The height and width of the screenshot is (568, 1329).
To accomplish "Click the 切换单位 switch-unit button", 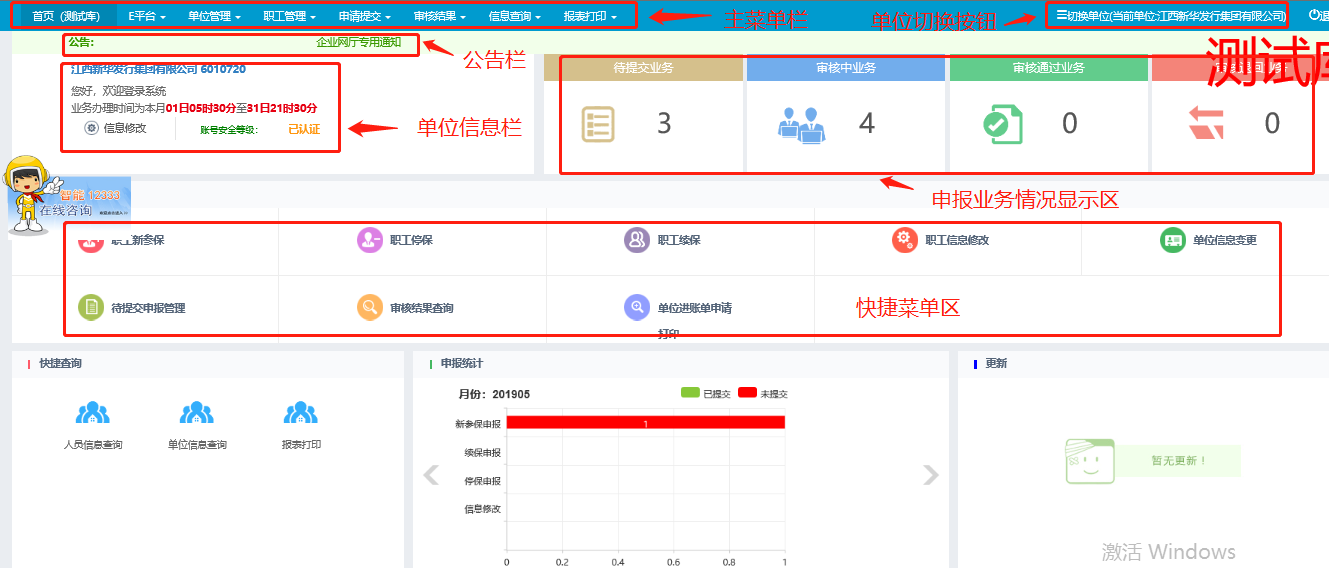I will click(x=1170, y=16).
